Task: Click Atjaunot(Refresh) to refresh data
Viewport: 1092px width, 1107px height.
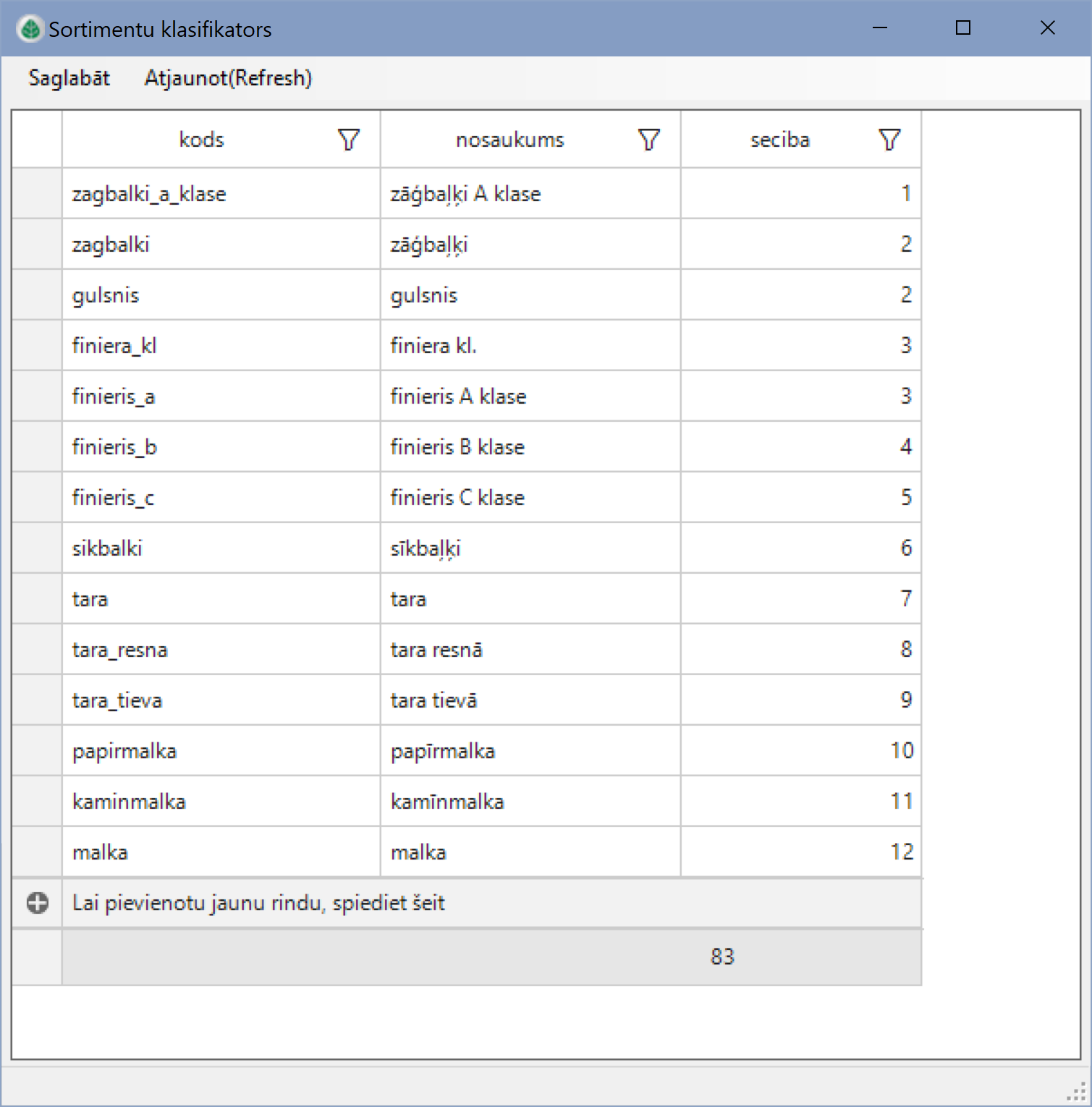Action: point(228,77)
